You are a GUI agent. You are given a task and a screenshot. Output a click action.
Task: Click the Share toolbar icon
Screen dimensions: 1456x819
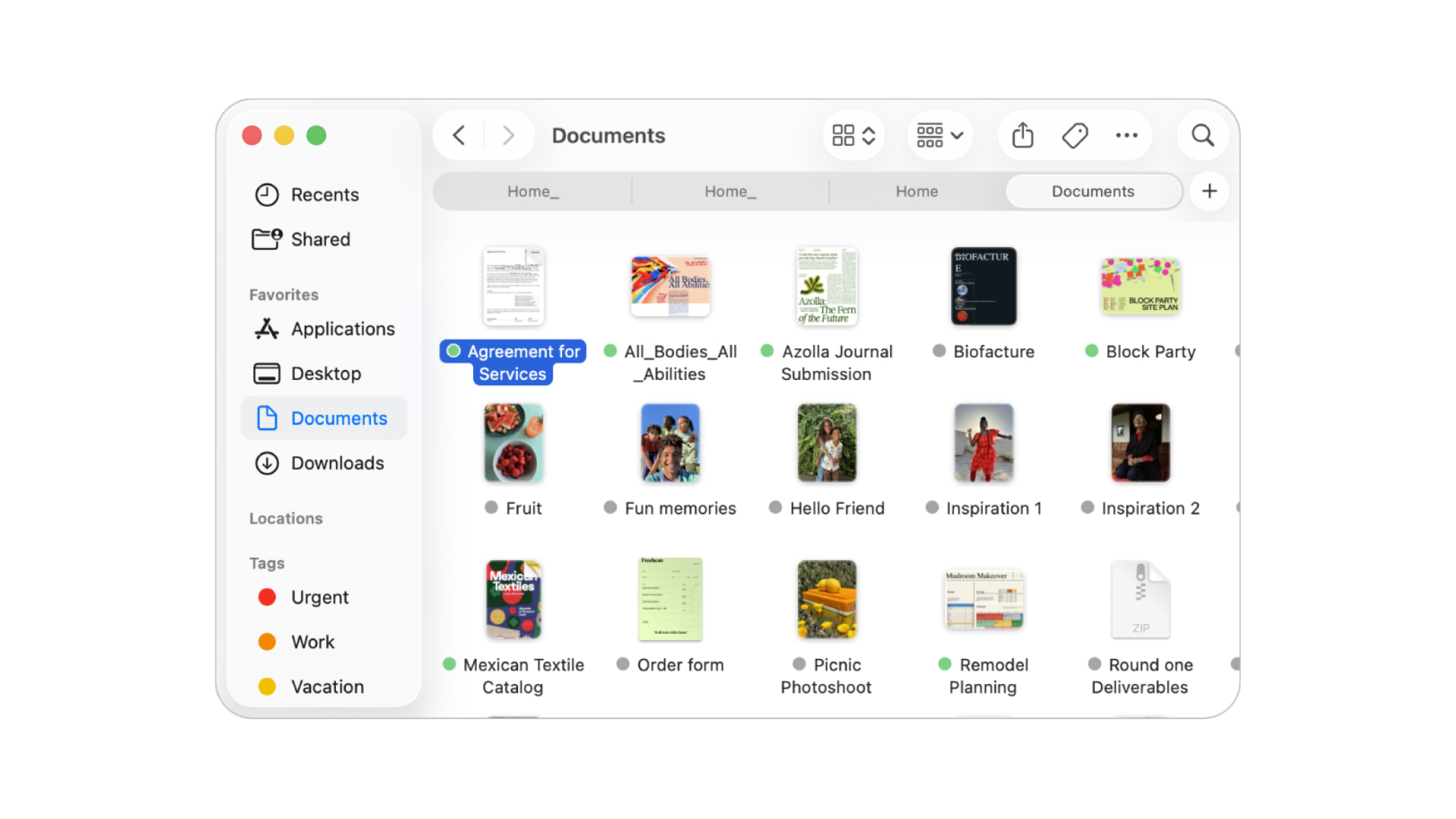[1022, 136]
